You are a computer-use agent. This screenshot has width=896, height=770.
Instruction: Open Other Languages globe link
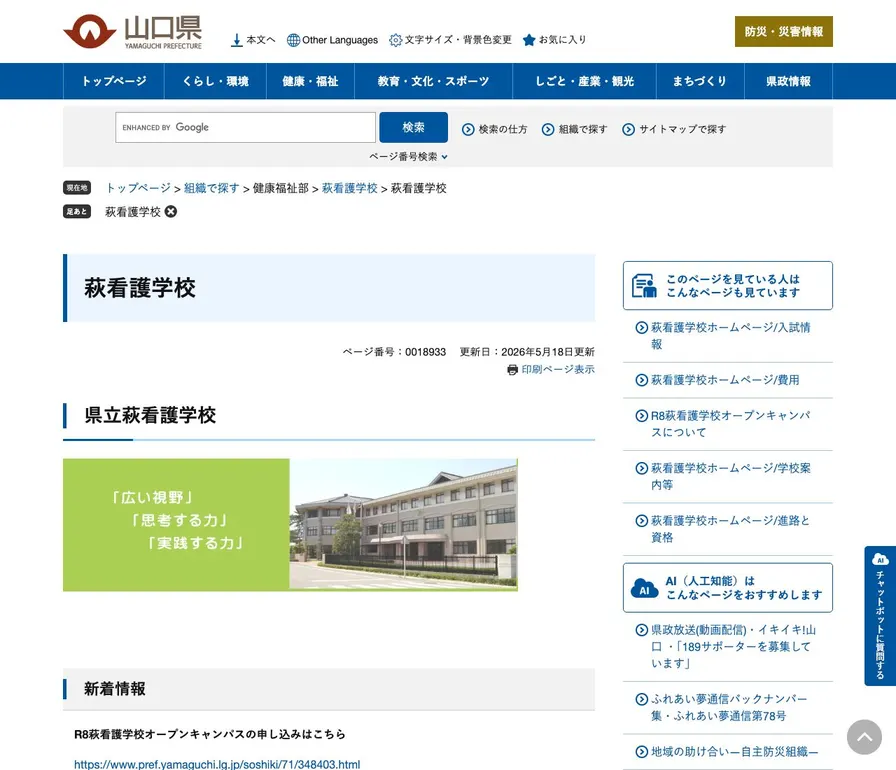(x=332, y=40)
